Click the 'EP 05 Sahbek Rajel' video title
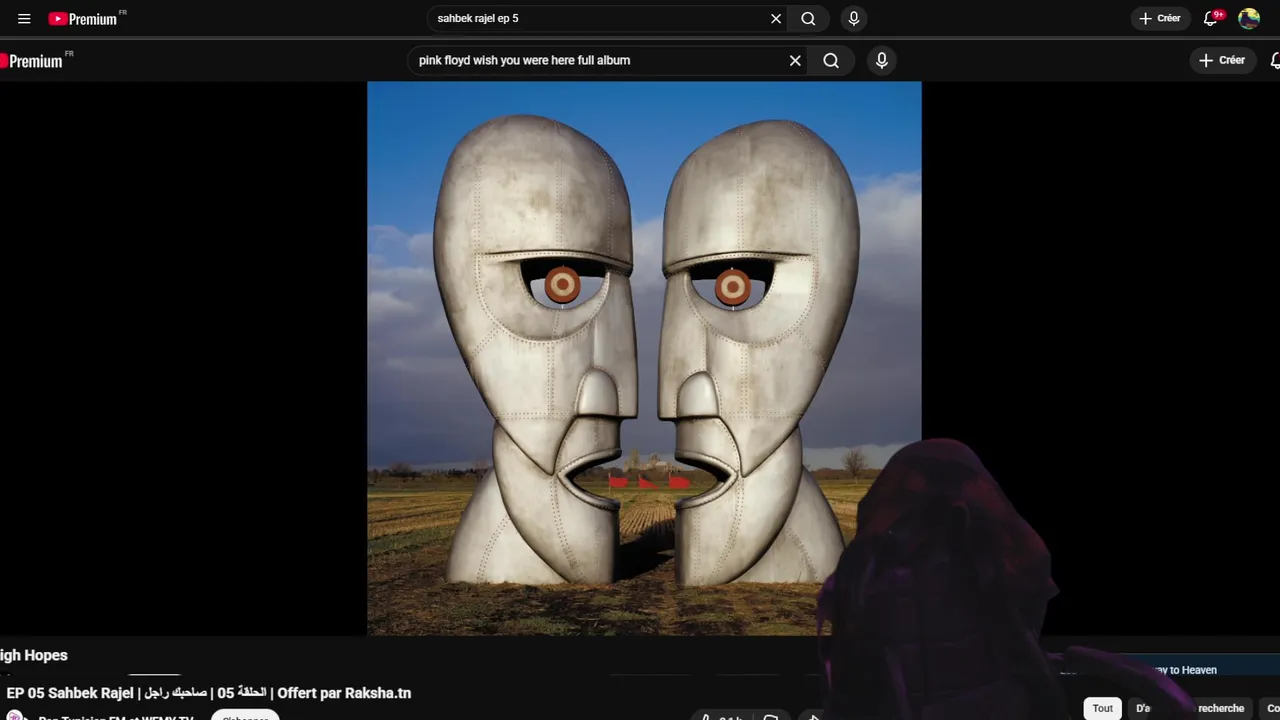 tap(209, 693)
